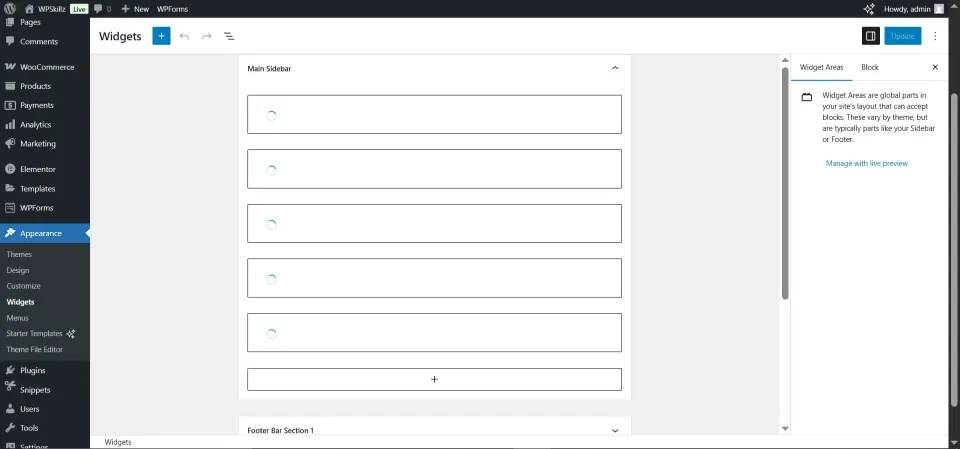Screen dimensions: 960x449
Task: Select the first loading widget block
Action: pos(434,115)
